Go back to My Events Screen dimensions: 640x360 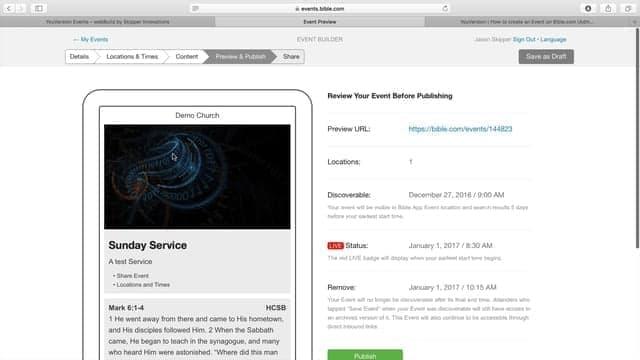[x=91, y=39]
